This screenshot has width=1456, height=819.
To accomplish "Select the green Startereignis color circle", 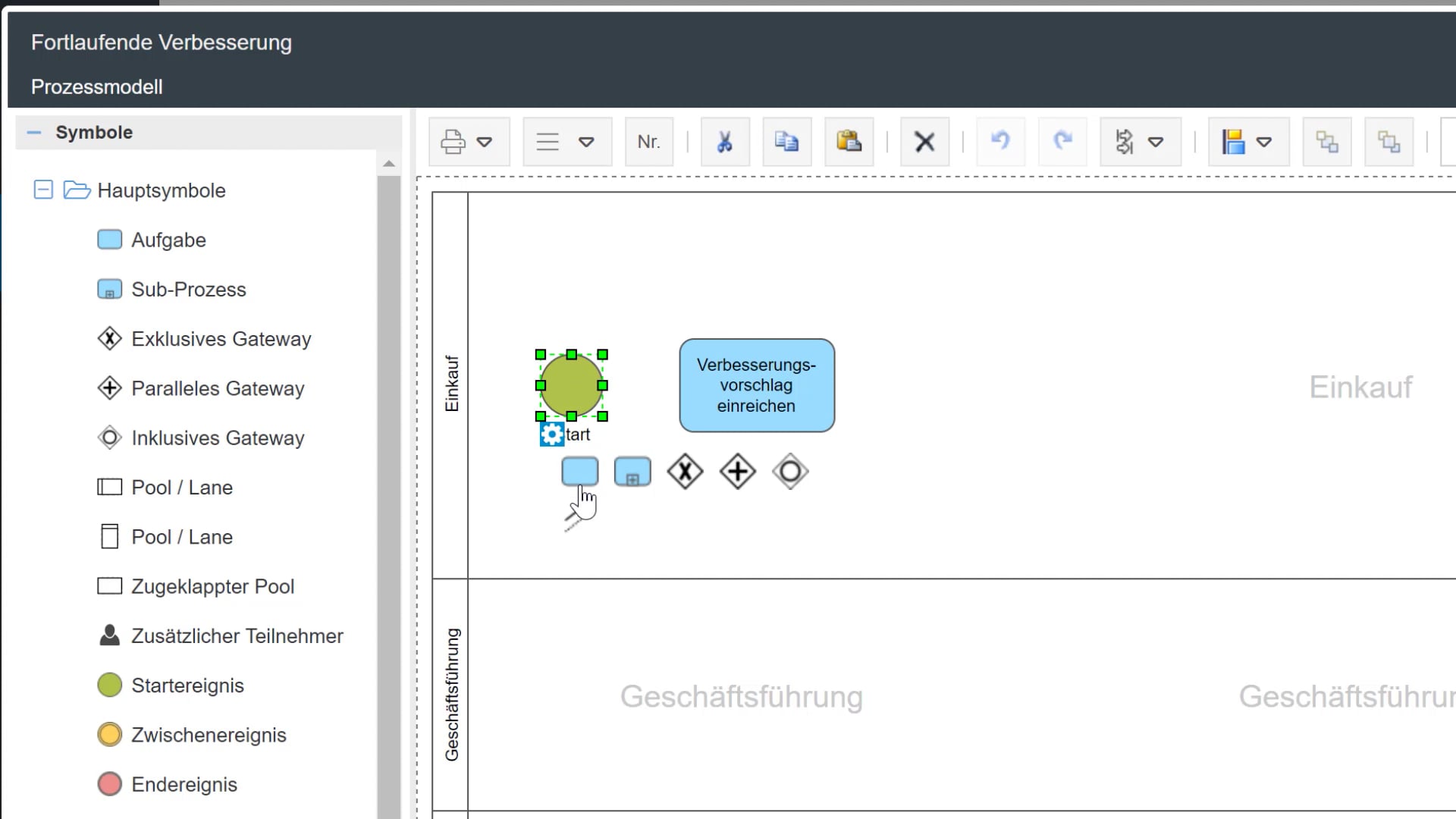I will pos(109,685).
